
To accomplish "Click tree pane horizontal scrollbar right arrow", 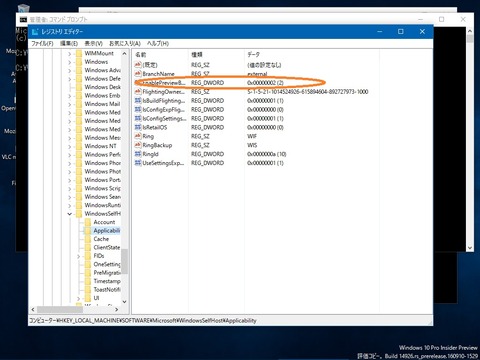I will [x=117, y=310].
